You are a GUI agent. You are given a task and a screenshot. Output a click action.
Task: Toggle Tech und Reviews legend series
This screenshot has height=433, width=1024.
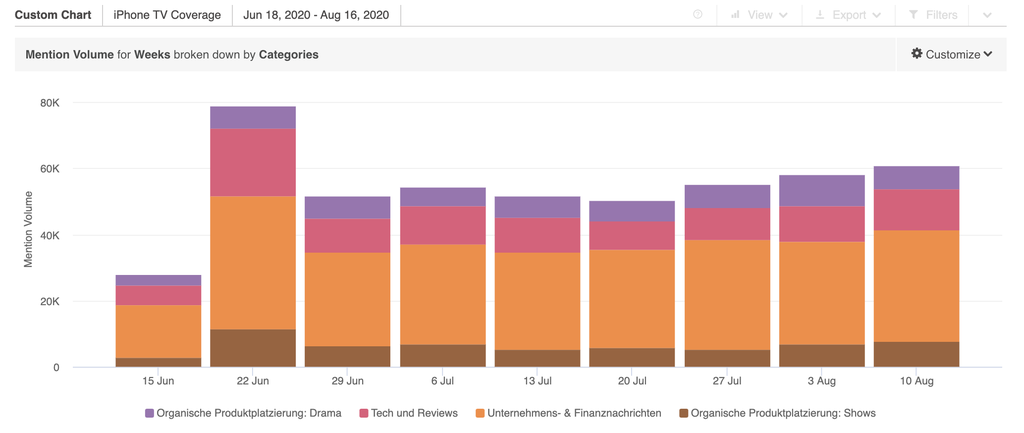tap(414, 413)
